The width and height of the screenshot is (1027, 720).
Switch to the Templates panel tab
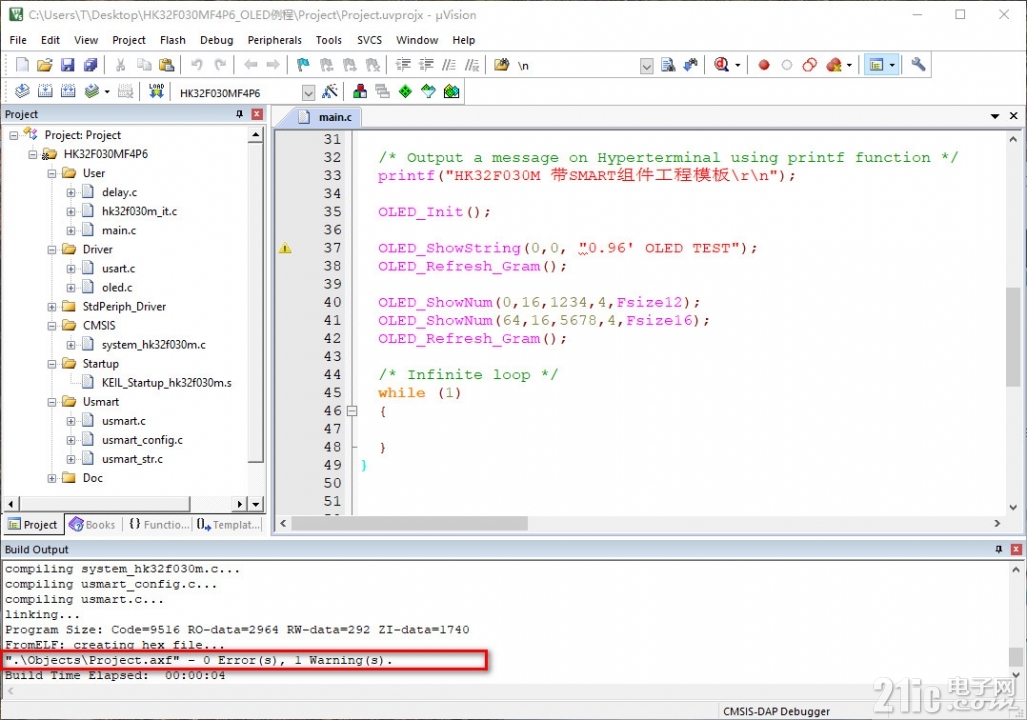point(229,525)
